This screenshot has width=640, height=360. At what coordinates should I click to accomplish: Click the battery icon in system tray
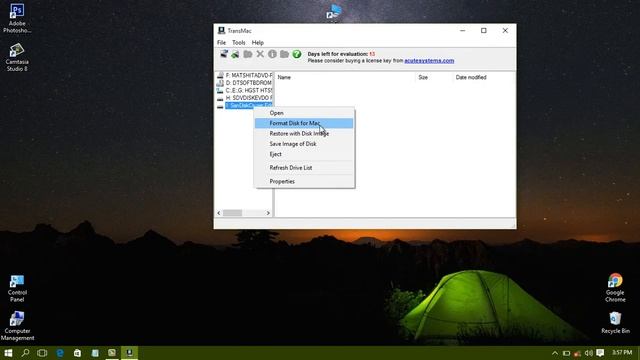point(566,353)
